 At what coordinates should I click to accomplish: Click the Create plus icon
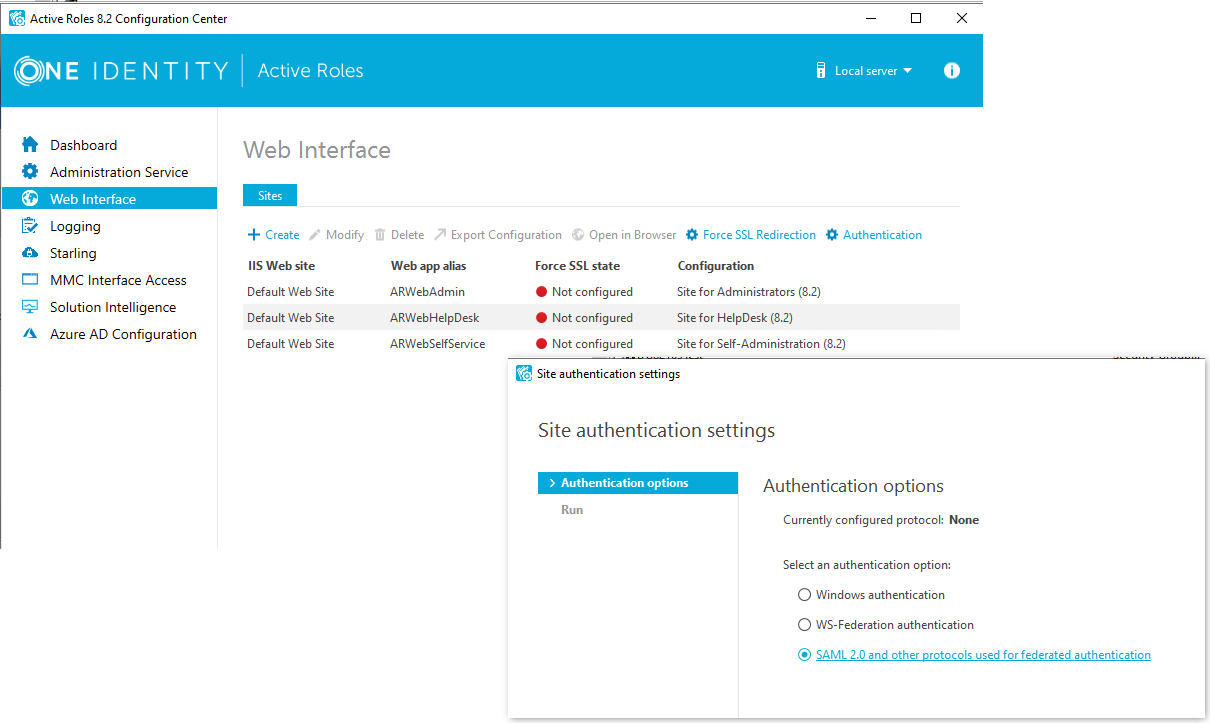(254, 235)
